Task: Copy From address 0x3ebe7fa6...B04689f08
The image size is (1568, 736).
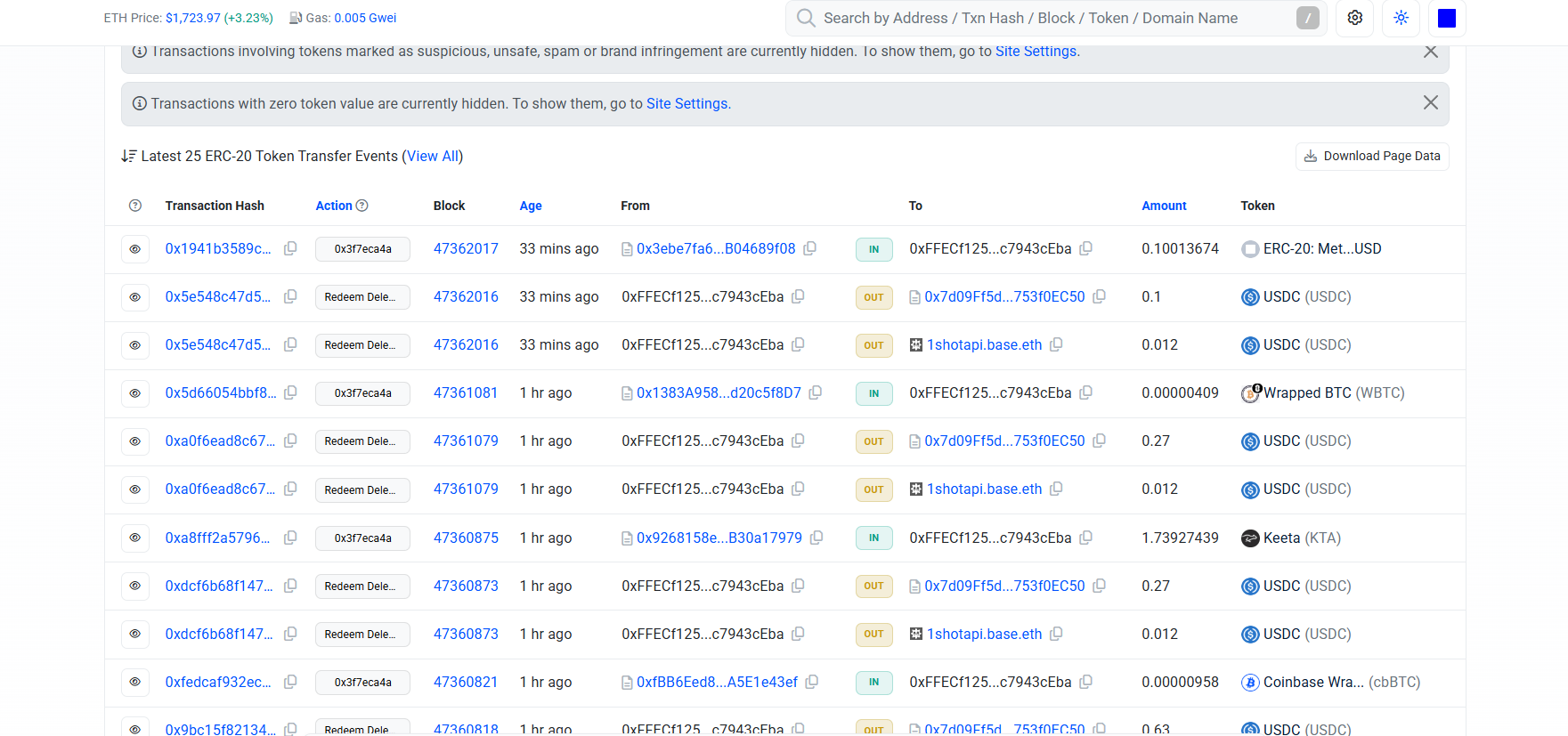Action: click(809, 248)
